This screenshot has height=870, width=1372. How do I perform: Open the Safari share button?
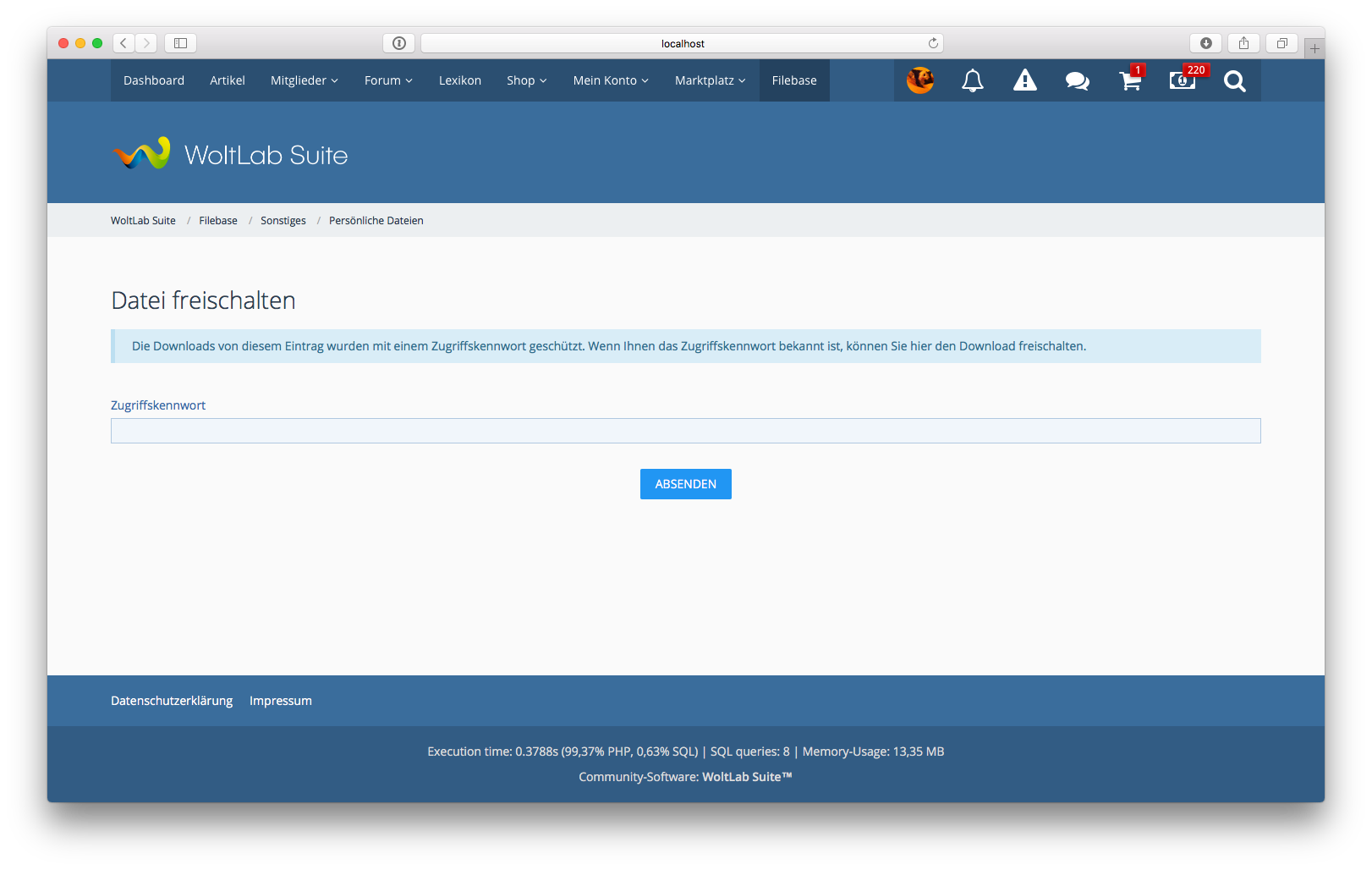tap(1243, 43)
